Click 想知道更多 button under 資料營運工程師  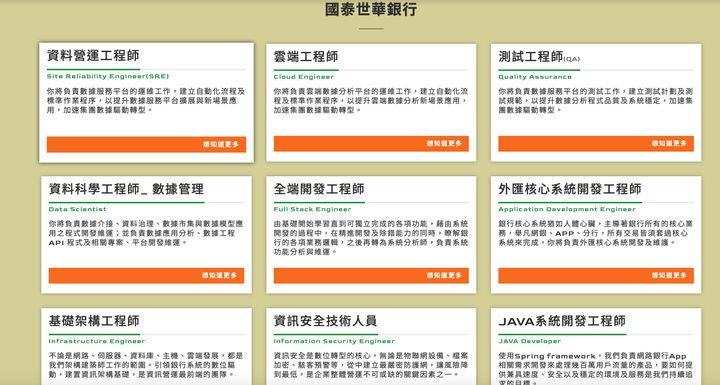pos(146,144)
